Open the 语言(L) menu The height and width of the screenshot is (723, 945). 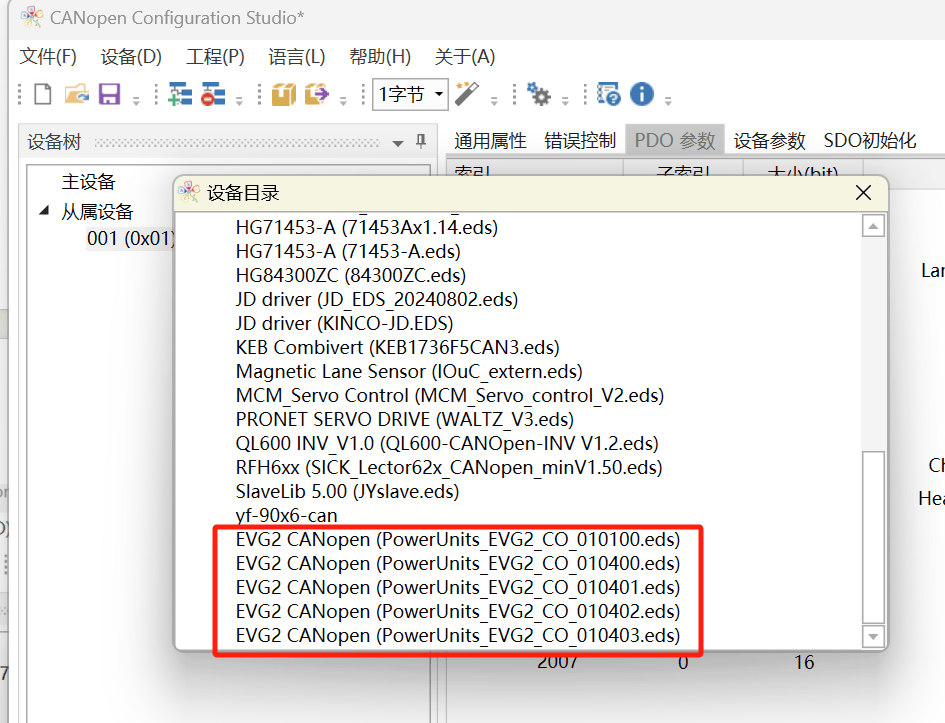click(x=297, y=57)
